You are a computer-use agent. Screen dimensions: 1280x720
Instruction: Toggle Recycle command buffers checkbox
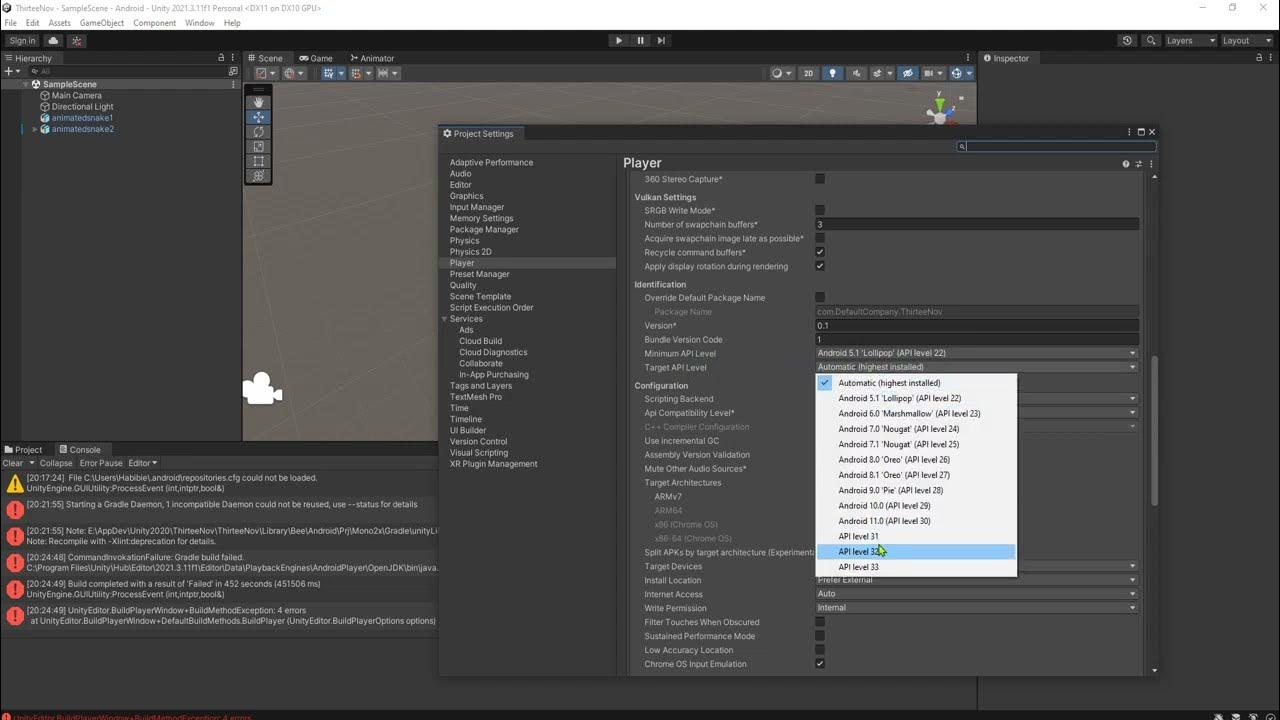(x=820, y=253)
